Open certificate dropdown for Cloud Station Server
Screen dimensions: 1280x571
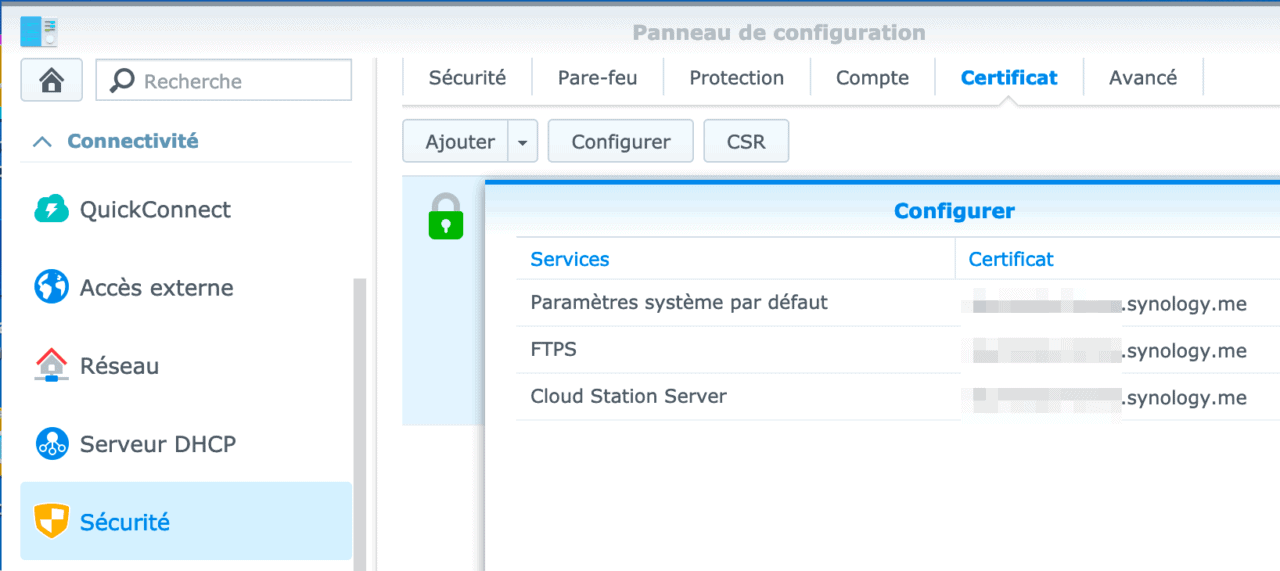point(1118,397)
